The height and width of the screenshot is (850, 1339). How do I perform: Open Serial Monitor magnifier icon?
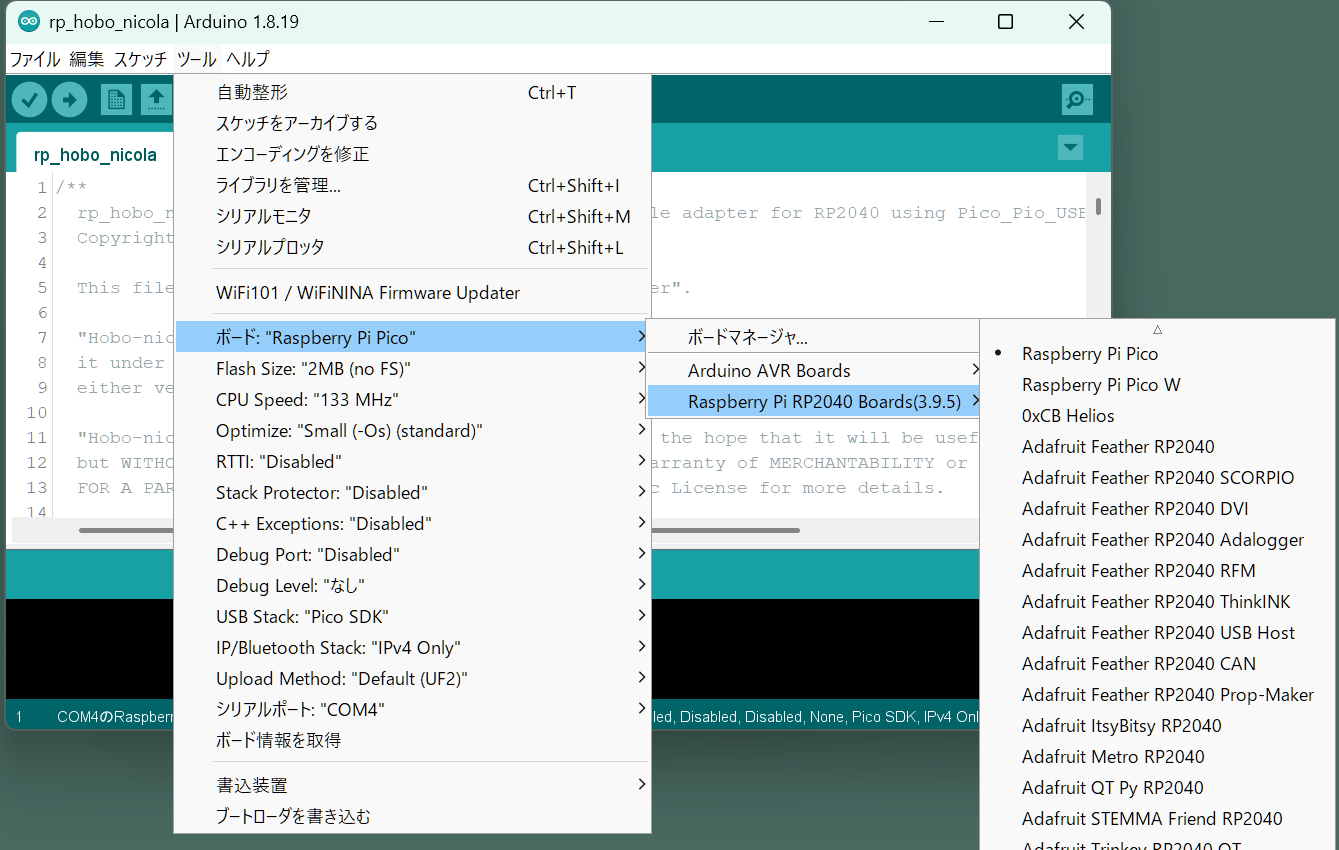tap(1077, 99)
